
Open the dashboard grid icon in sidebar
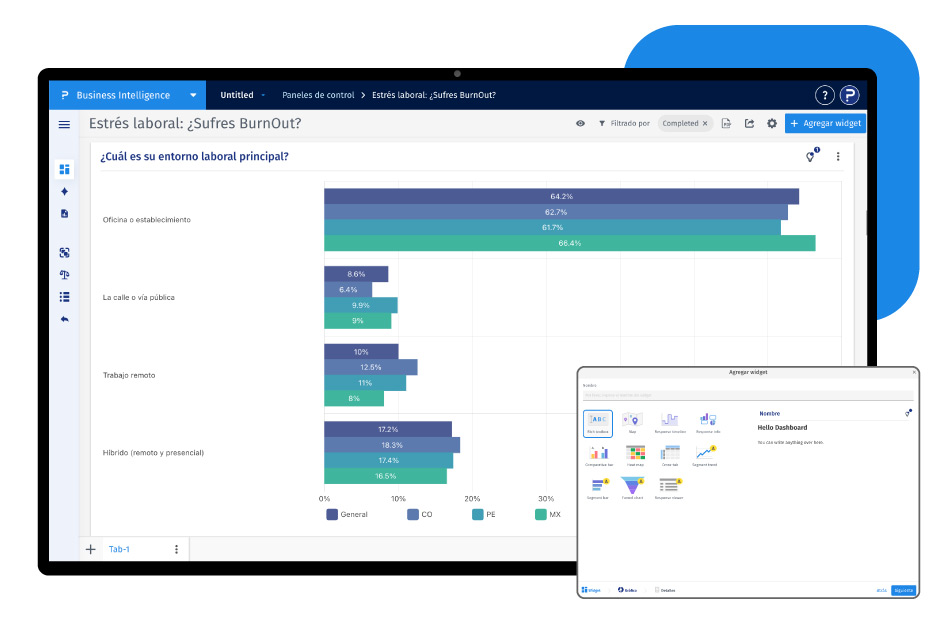pyautogui.click(x=64, y=169)
